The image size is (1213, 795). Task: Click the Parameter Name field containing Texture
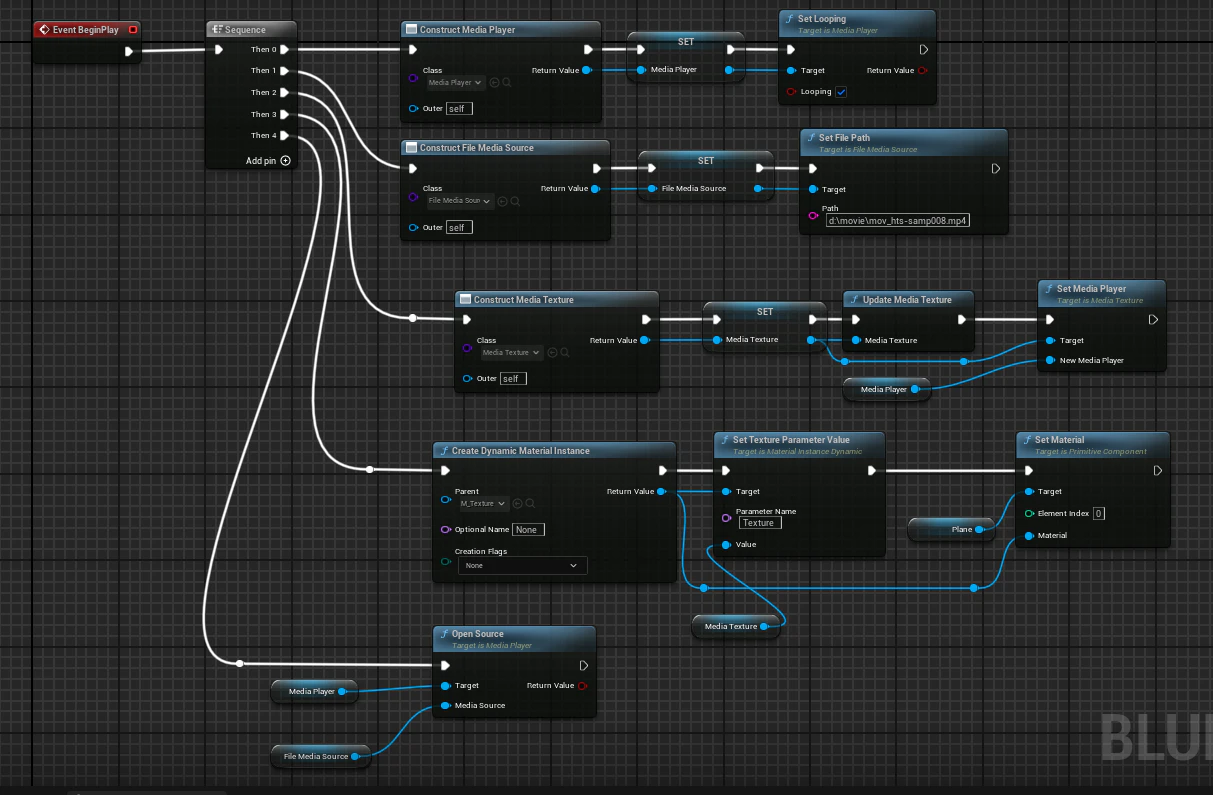point(760,523)
